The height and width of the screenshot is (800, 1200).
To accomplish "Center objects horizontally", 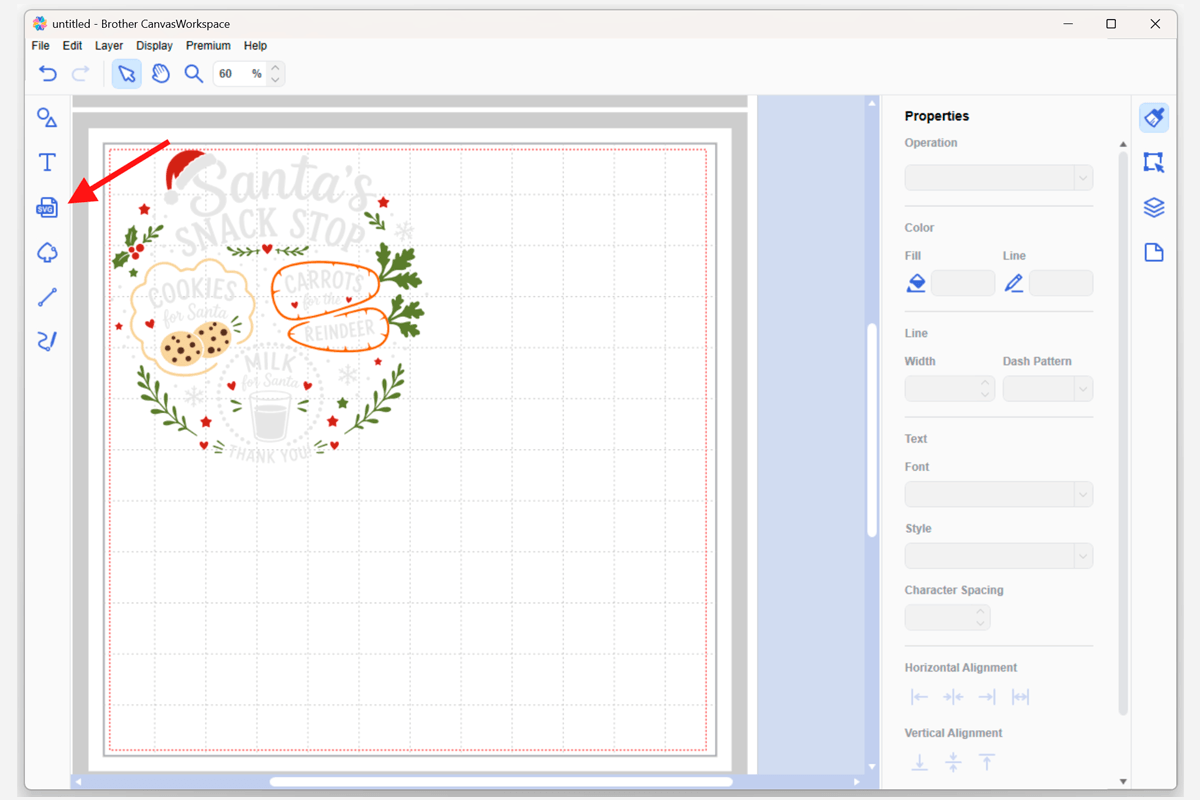I will tap(953, 697).
